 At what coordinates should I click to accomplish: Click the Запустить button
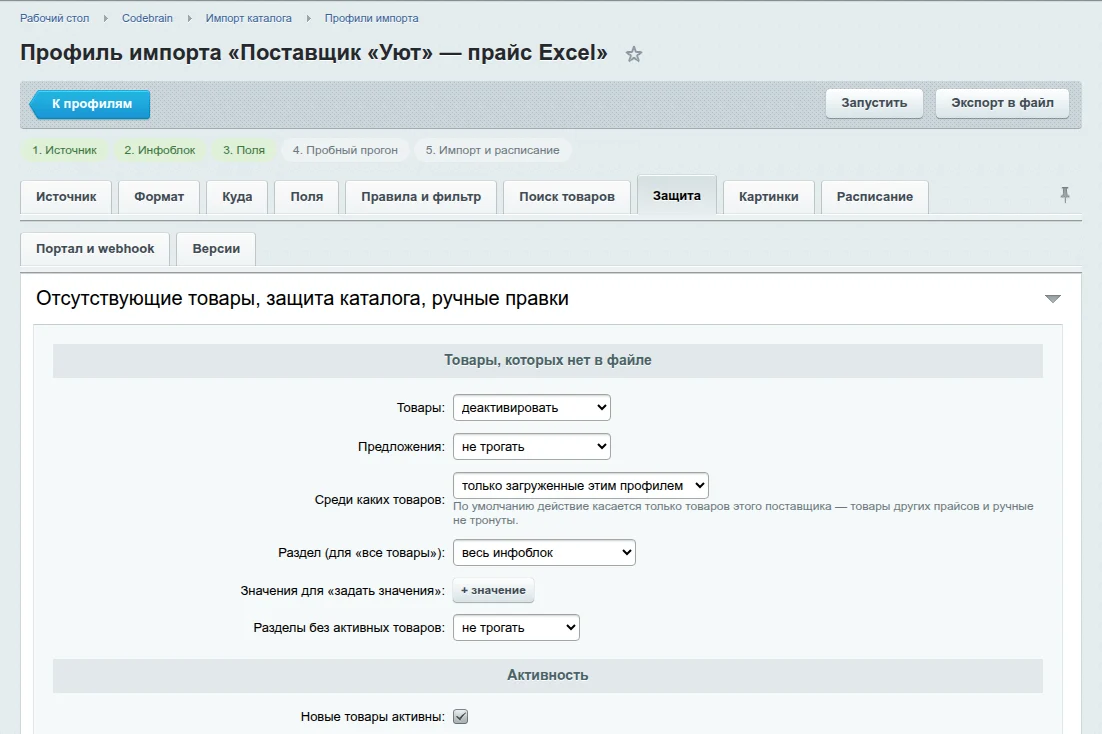[874, 103]
